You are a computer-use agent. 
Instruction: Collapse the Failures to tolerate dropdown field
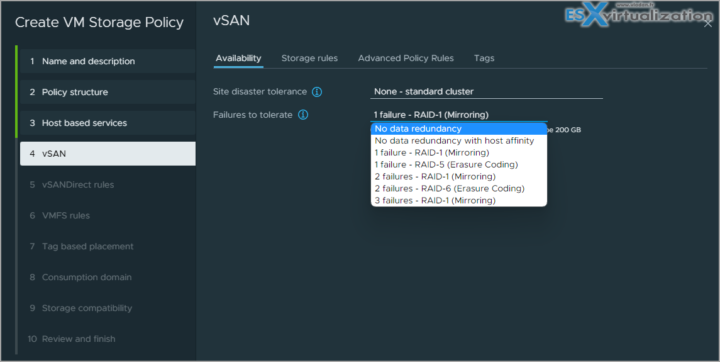coord(459,115)
